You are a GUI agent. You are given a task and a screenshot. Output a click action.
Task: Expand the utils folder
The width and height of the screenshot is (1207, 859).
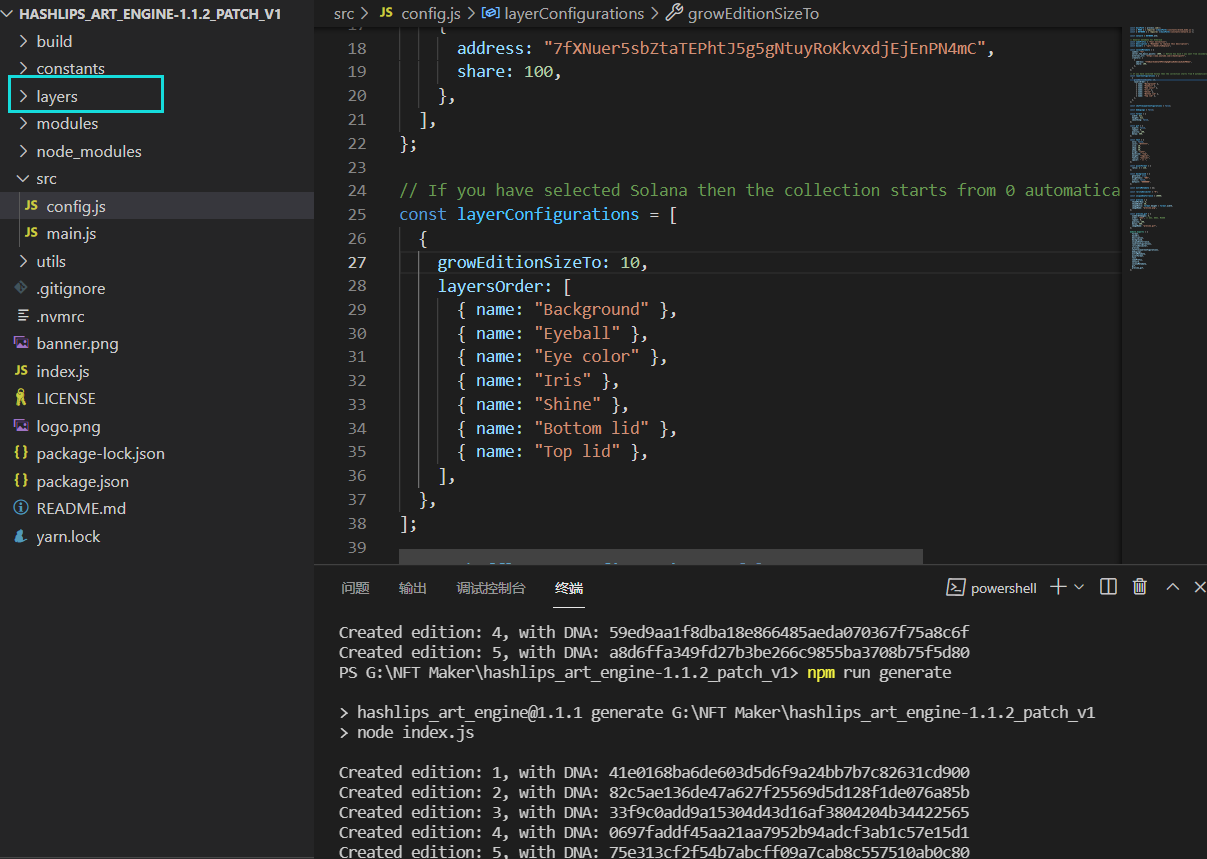(x=51, y=261)
